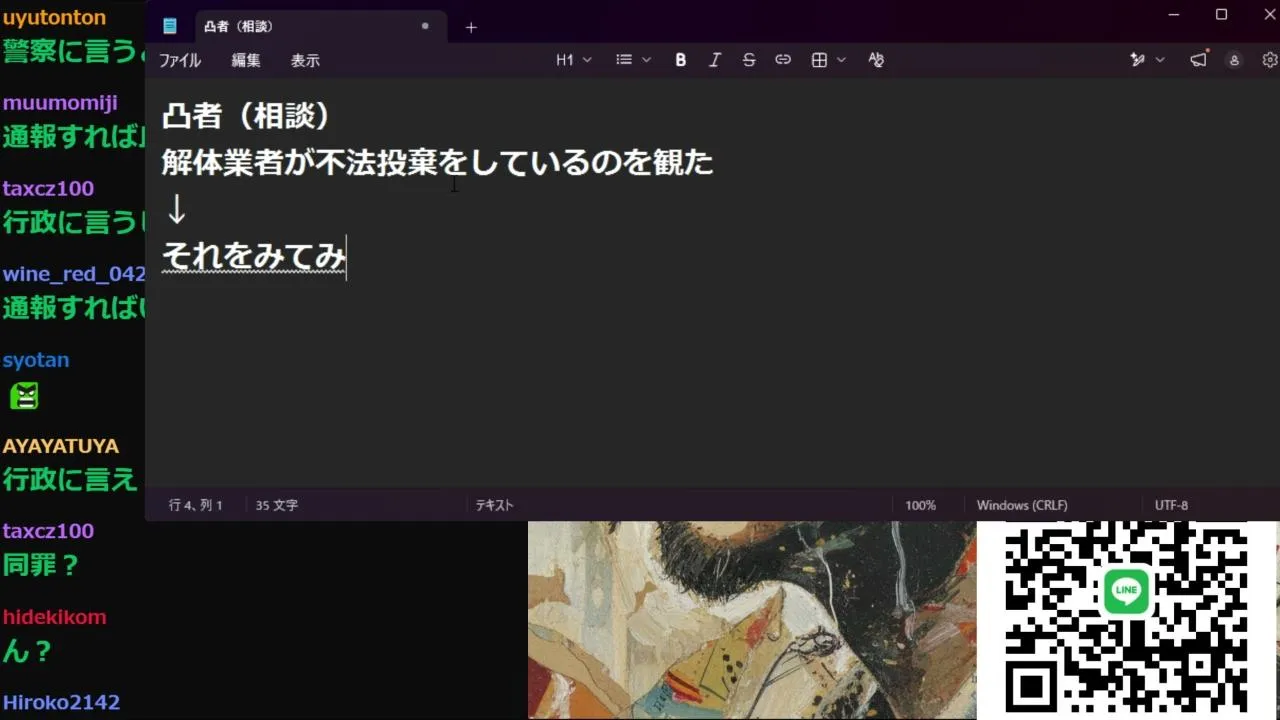Click username syotan in chat
Image resolution: width=1280 pixels, height=720 pixels.
36,360
